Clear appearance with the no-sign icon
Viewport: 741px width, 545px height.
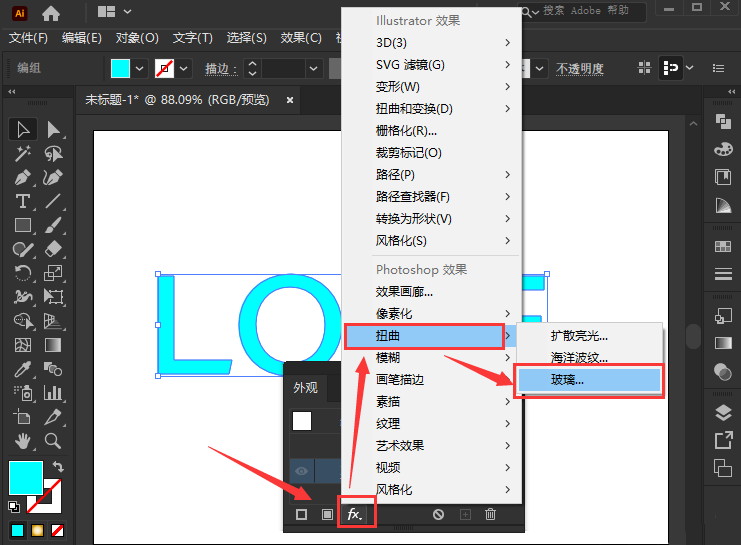439,514
